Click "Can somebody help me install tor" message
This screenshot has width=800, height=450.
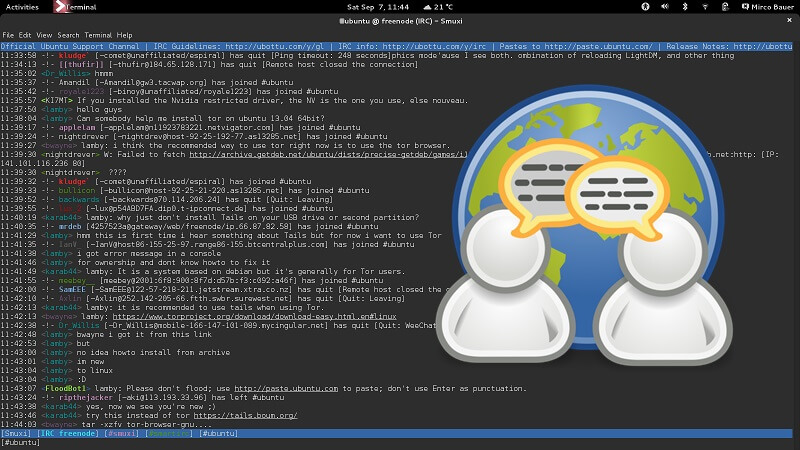[x=201, y=119]
